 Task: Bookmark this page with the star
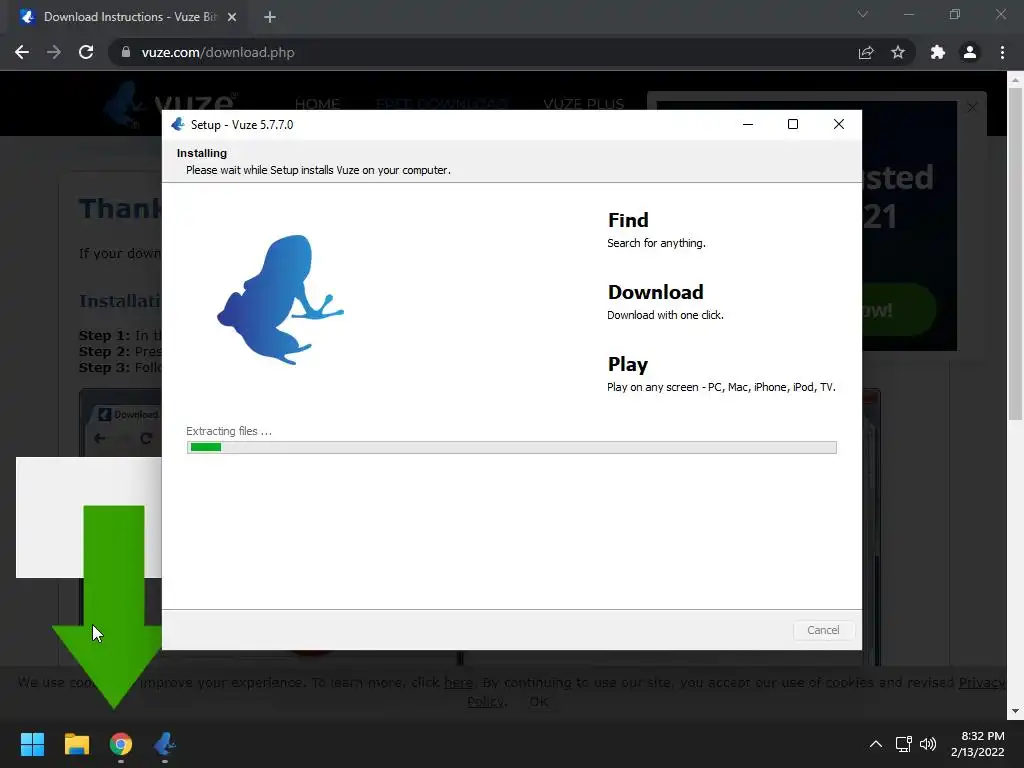898,52
